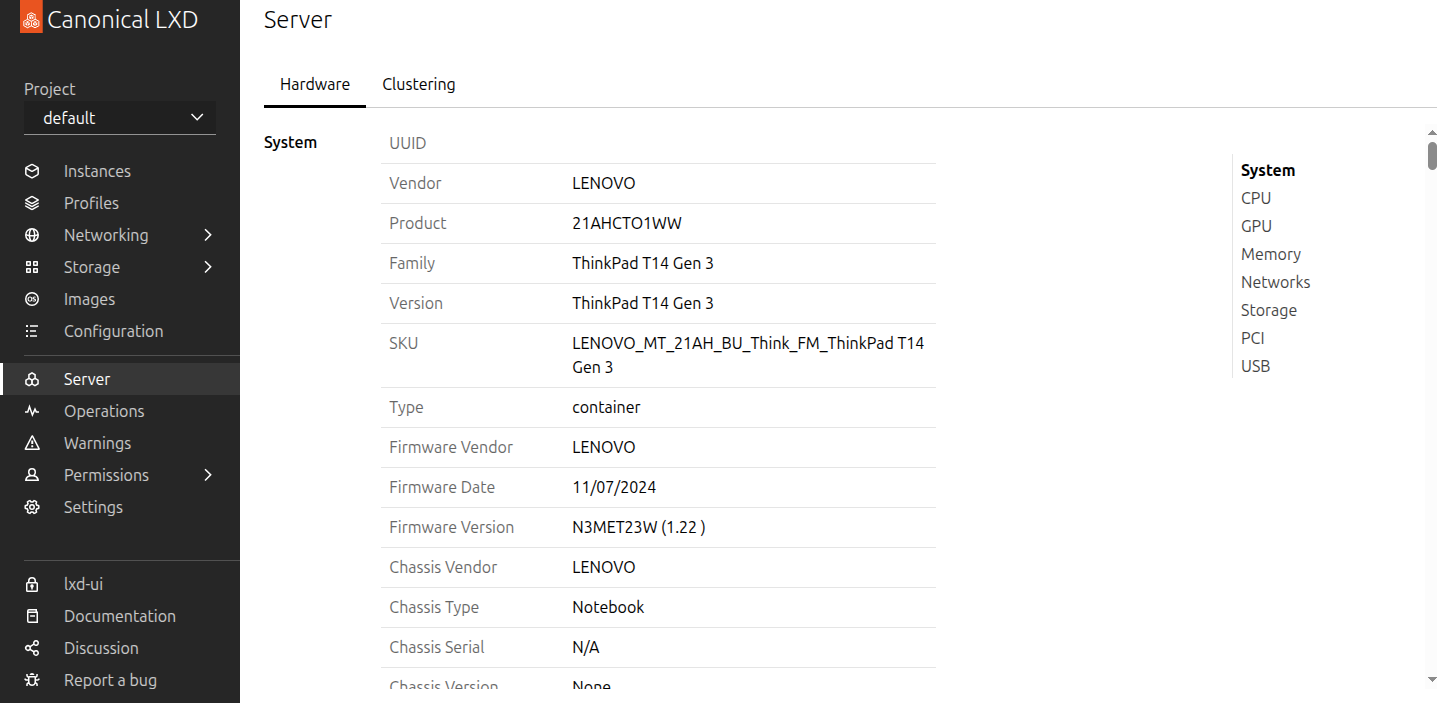Click the Networking globe icon
This screenshot has width=1437, height=703.
click(32, 235)
